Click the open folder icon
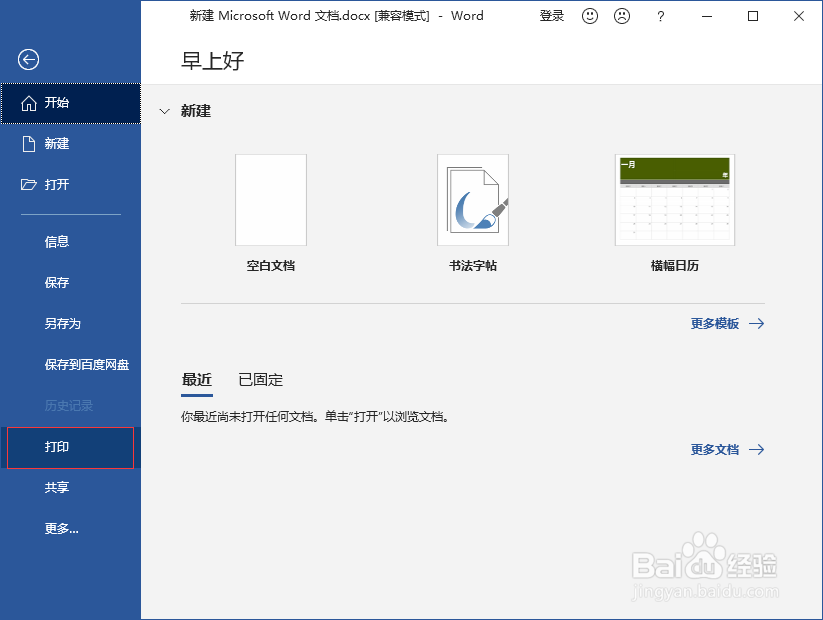The width and height of the screenshot is (823, 620). click(x=28, y=184)
